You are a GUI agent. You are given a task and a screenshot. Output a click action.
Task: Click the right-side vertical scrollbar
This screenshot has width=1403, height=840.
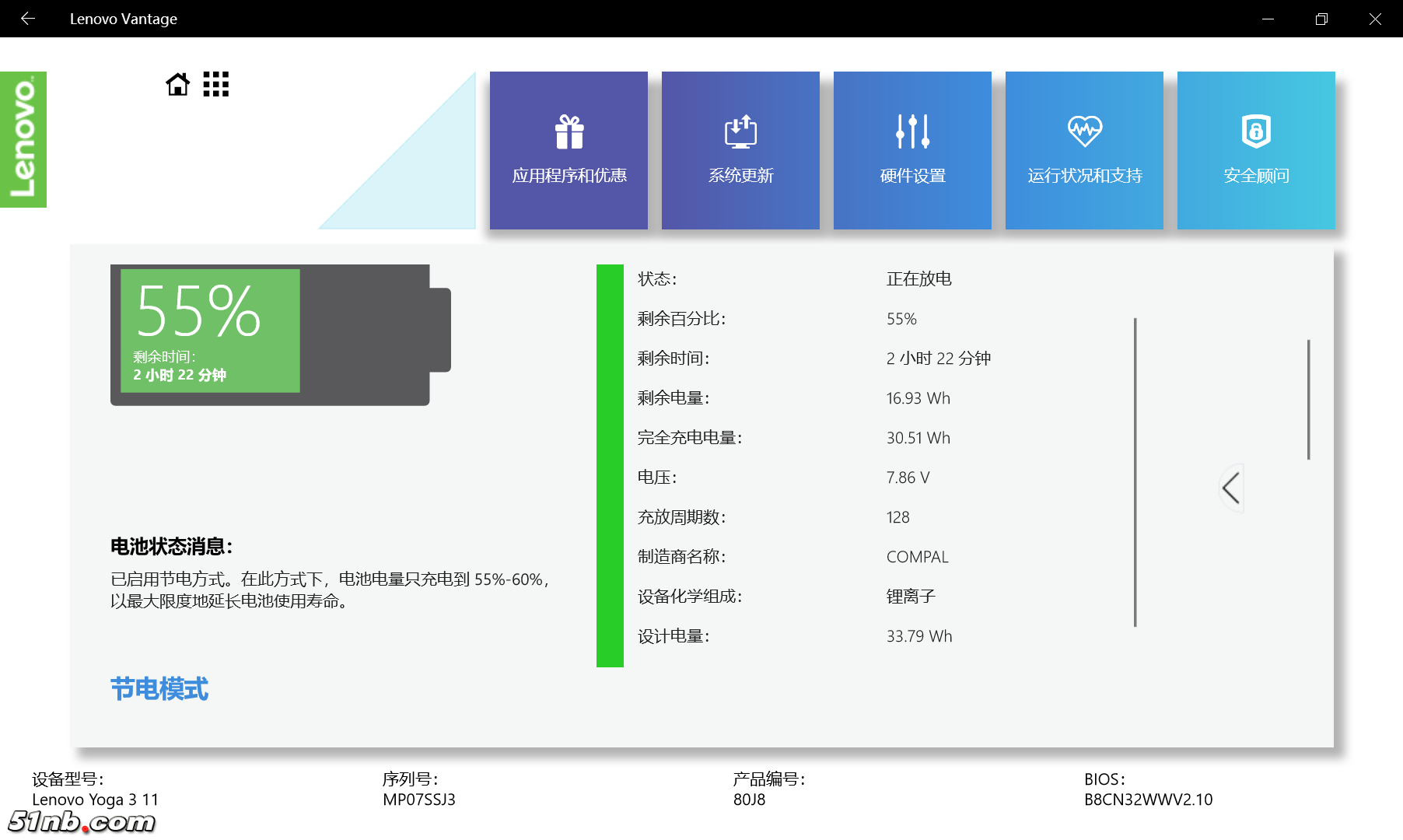[x=1309, y=400]
